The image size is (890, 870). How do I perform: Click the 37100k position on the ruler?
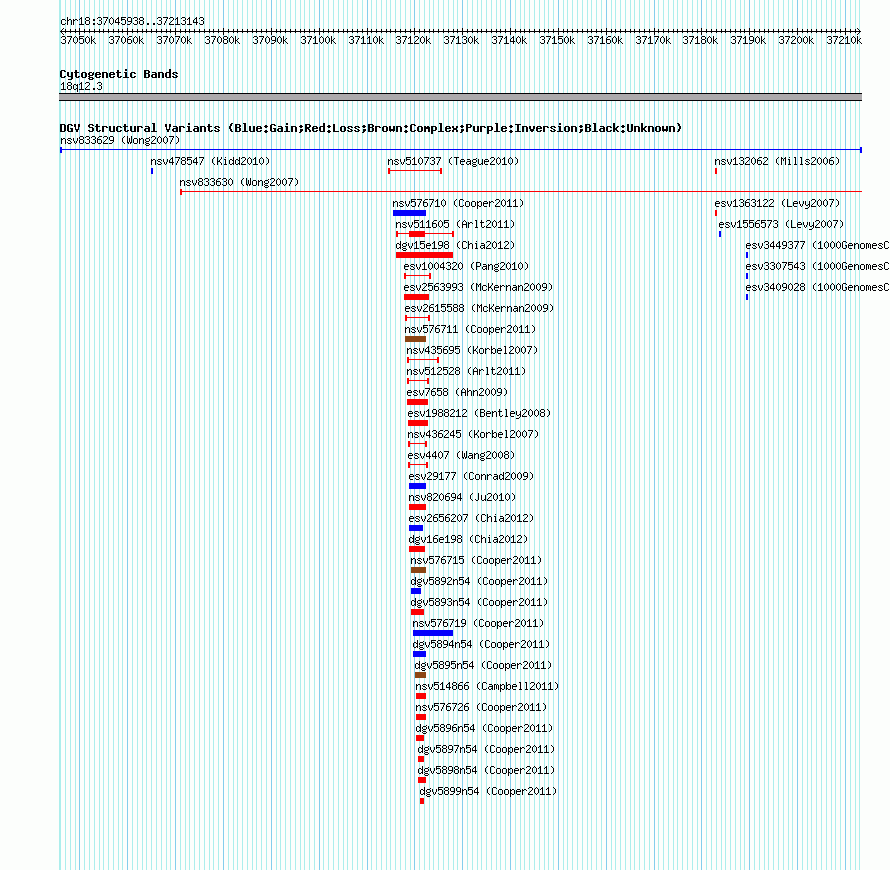pos(318,40)
